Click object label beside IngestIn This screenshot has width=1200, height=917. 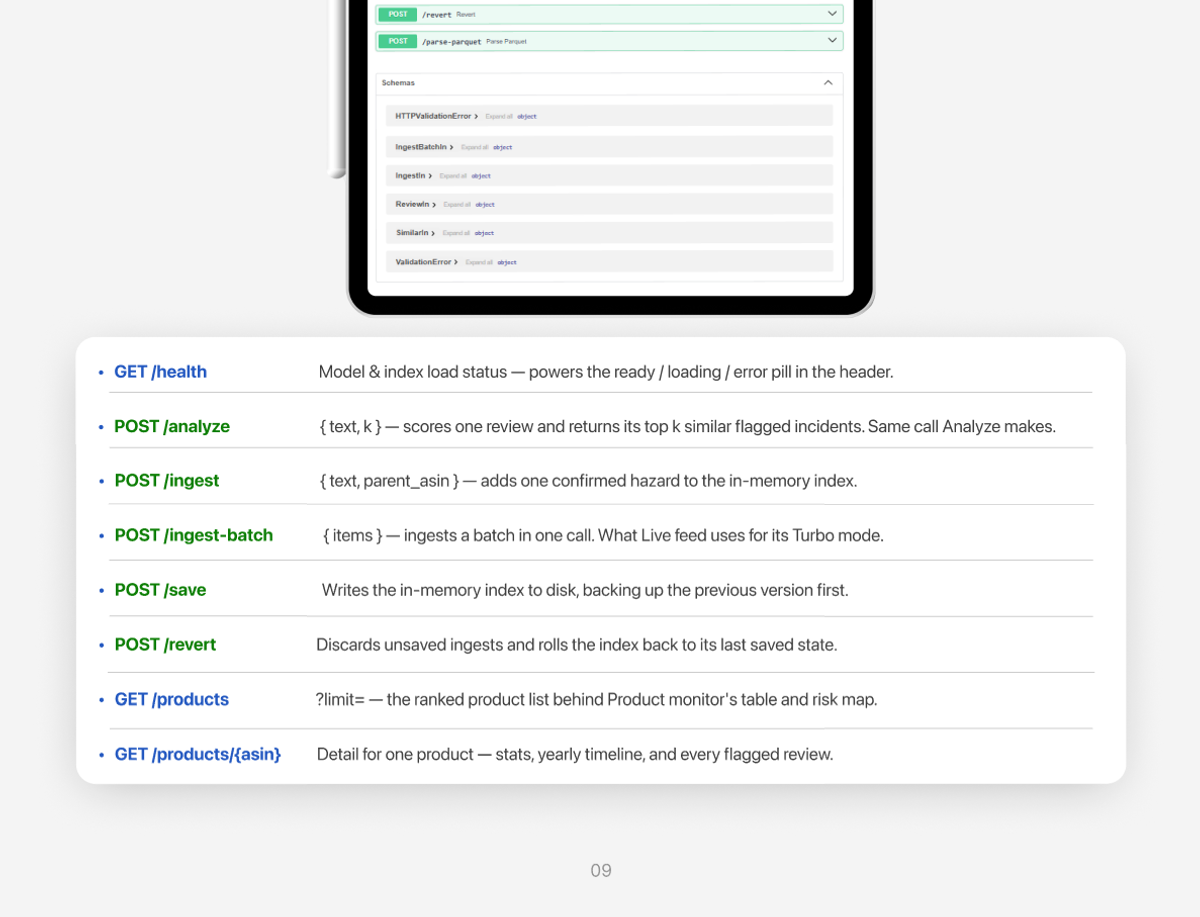pos(481,176)
